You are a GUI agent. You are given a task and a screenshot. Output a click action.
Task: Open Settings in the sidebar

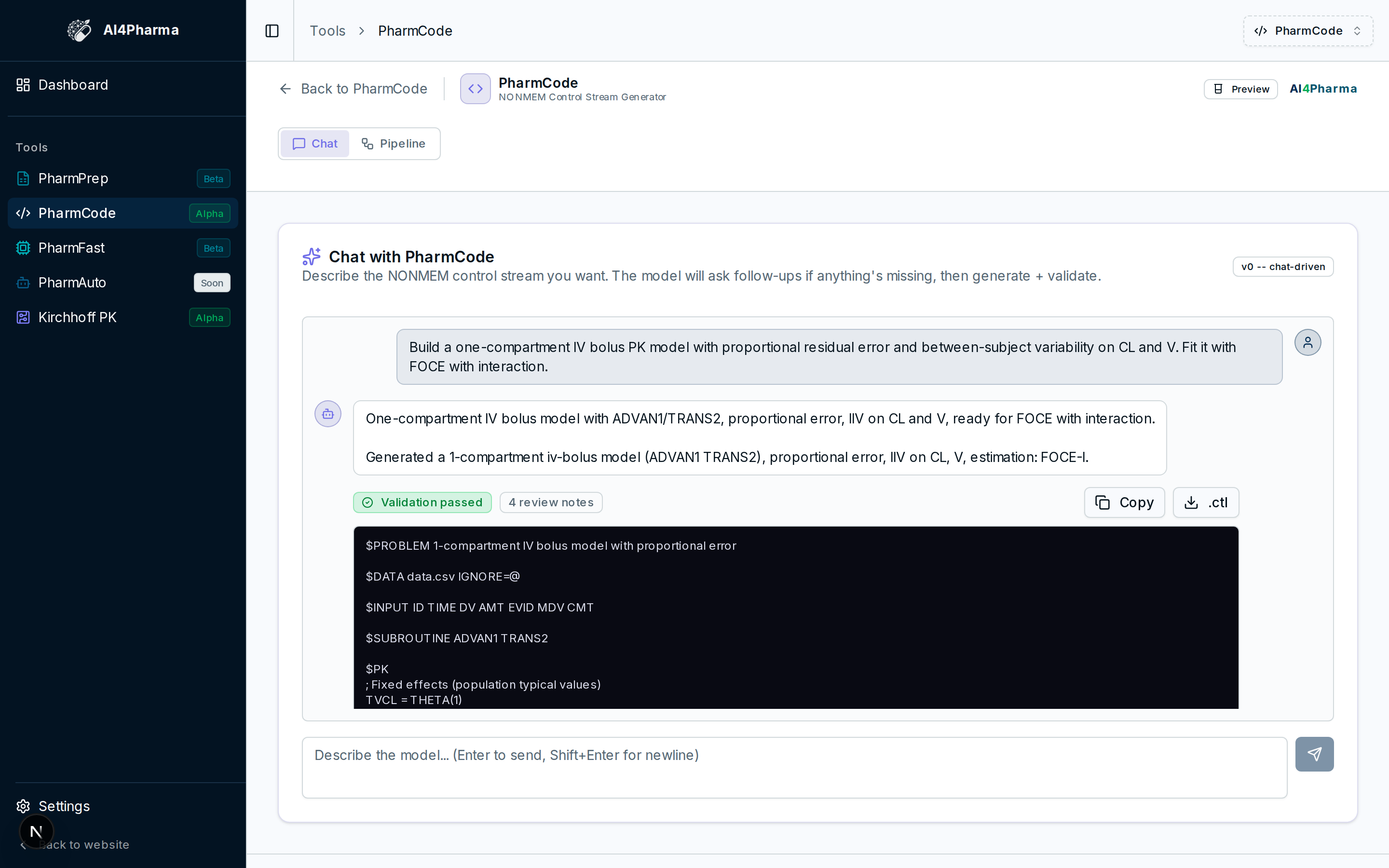coord(123,806)
